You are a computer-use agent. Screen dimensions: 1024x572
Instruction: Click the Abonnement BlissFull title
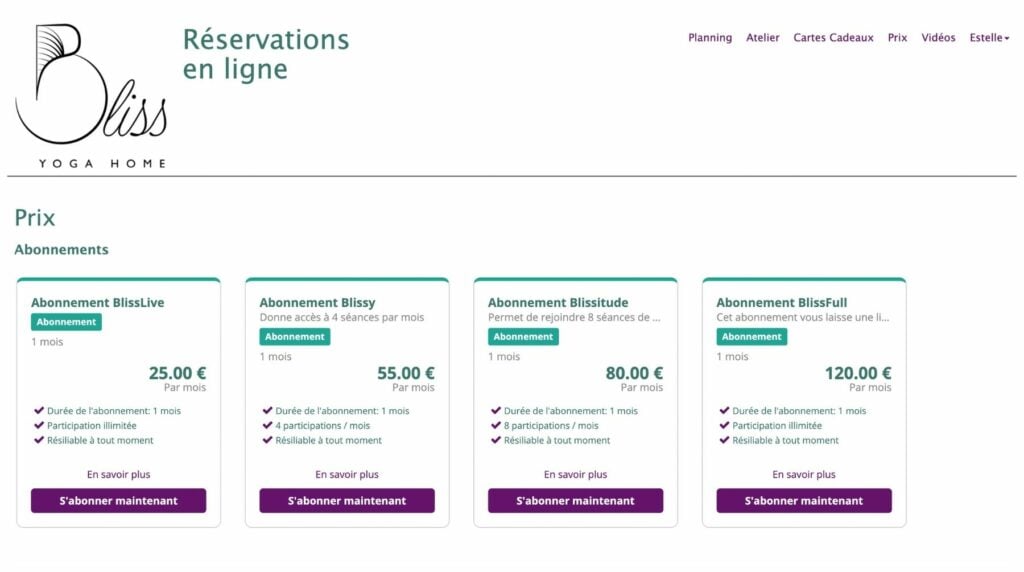pyautogui.click(x=782, y=302)
